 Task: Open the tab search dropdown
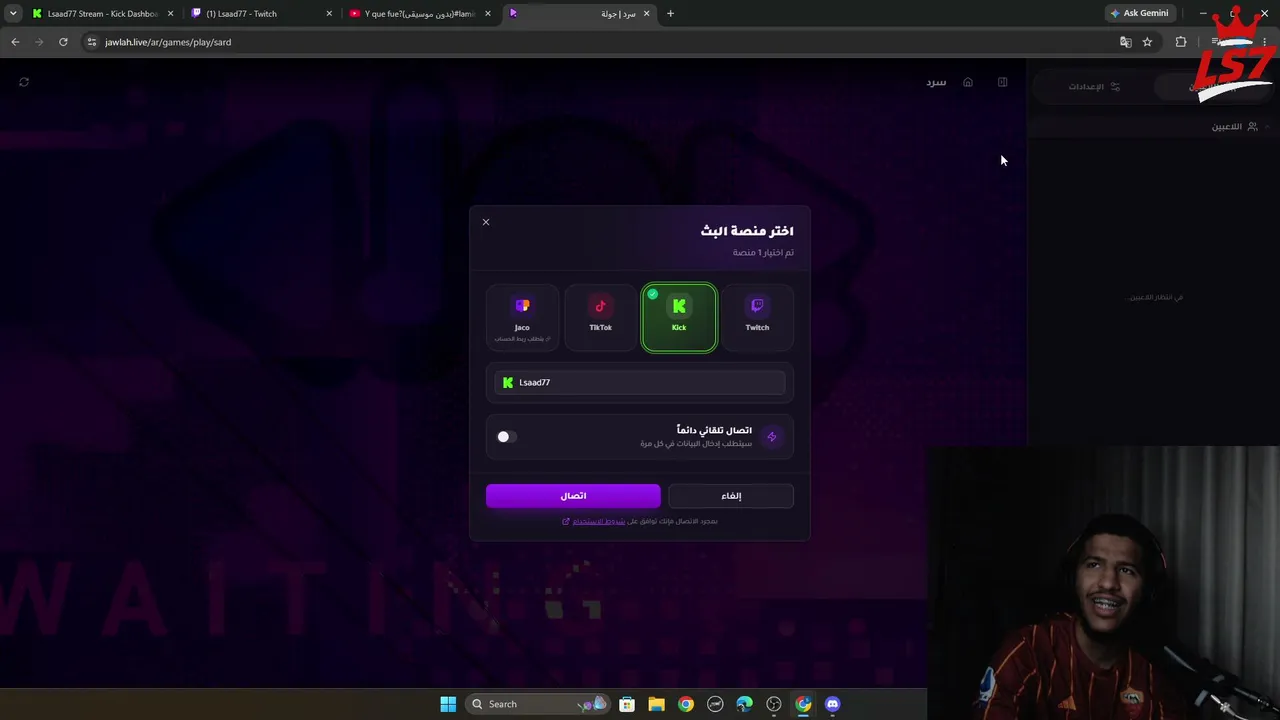click(x=13, y=14)
